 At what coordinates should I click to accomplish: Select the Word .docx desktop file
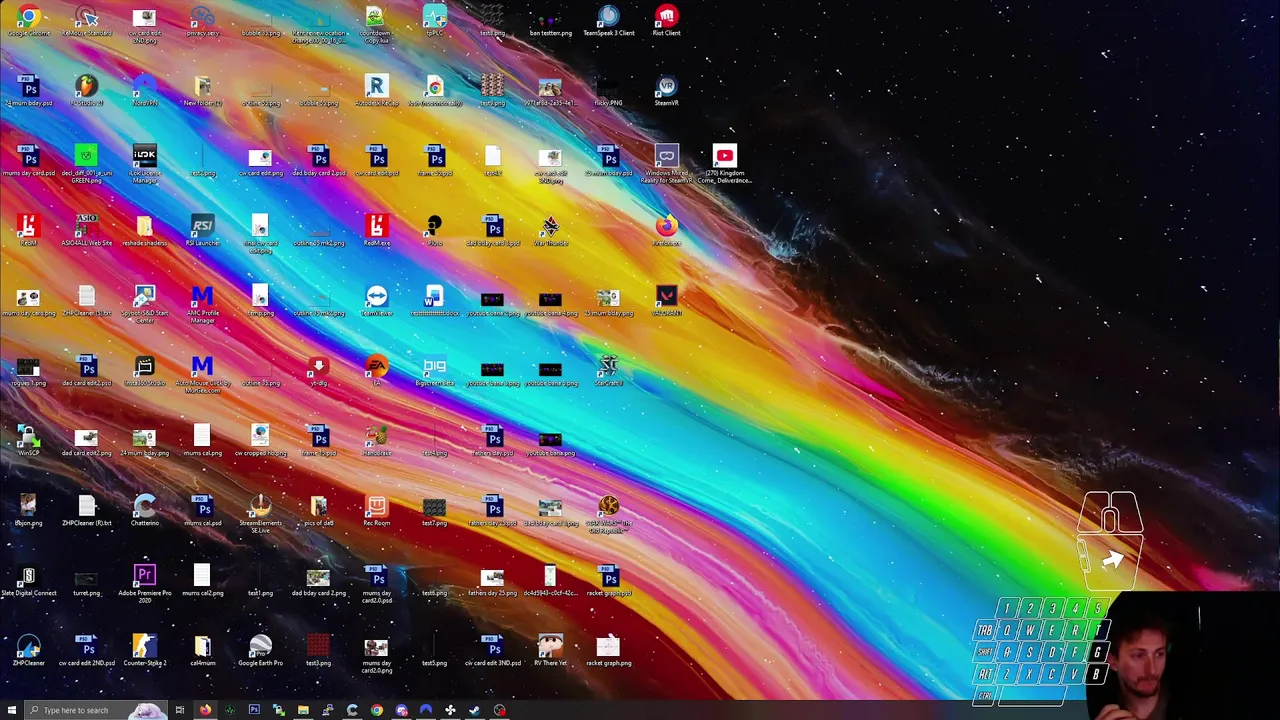434,297
